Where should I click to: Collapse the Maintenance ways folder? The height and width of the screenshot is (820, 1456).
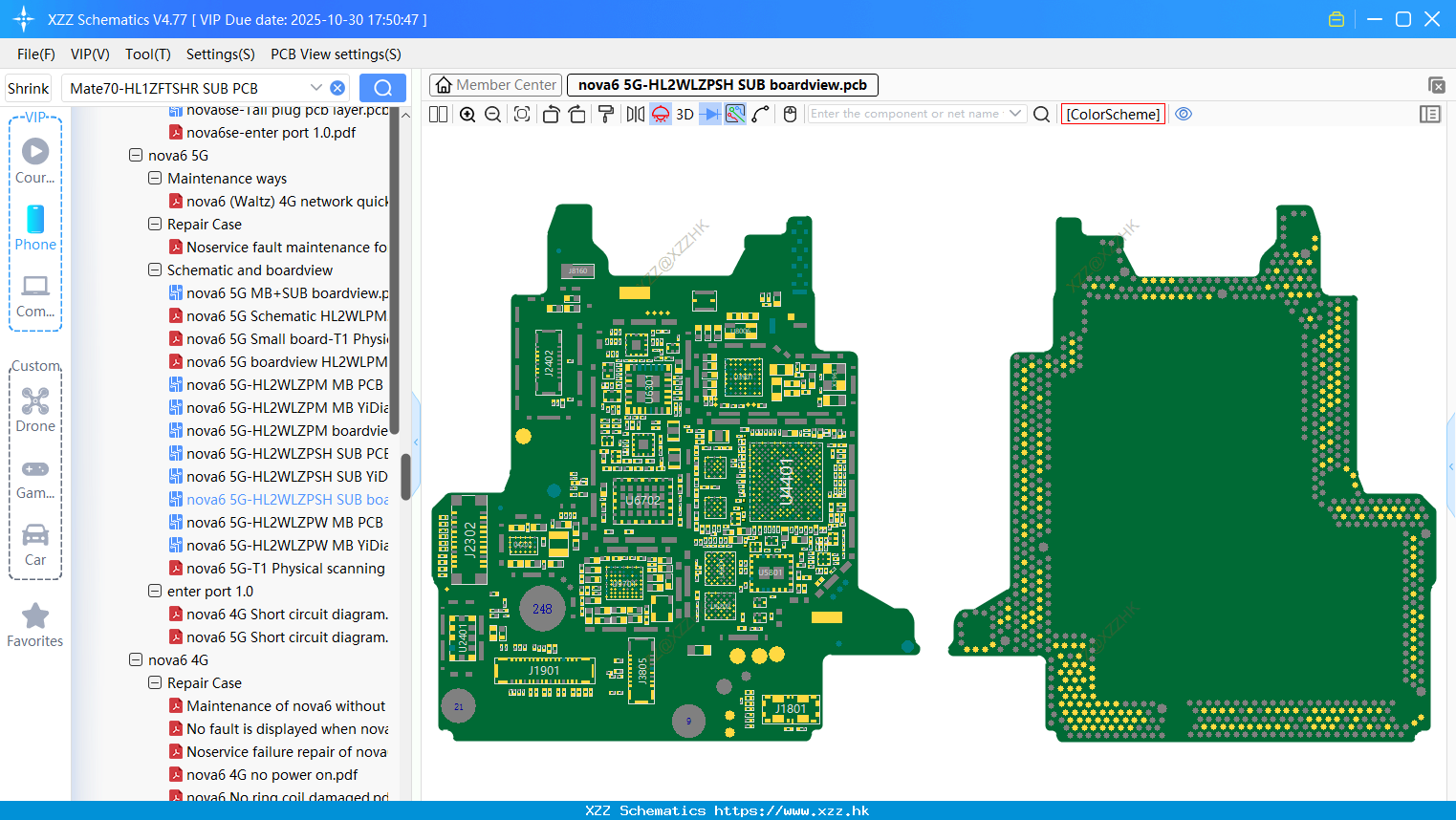155,178
